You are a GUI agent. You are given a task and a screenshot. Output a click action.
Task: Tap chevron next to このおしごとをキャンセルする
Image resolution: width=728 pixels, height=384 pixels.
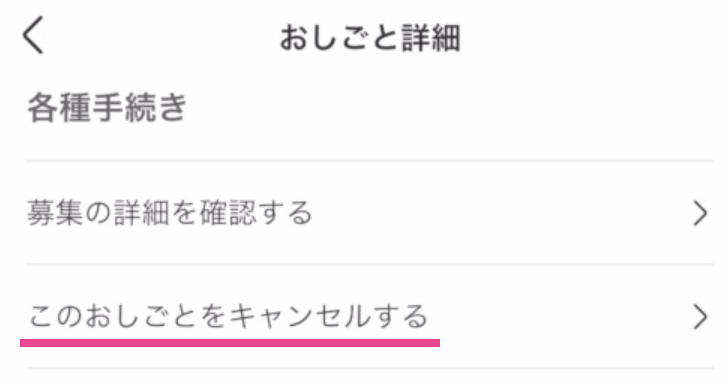(700, 317)
